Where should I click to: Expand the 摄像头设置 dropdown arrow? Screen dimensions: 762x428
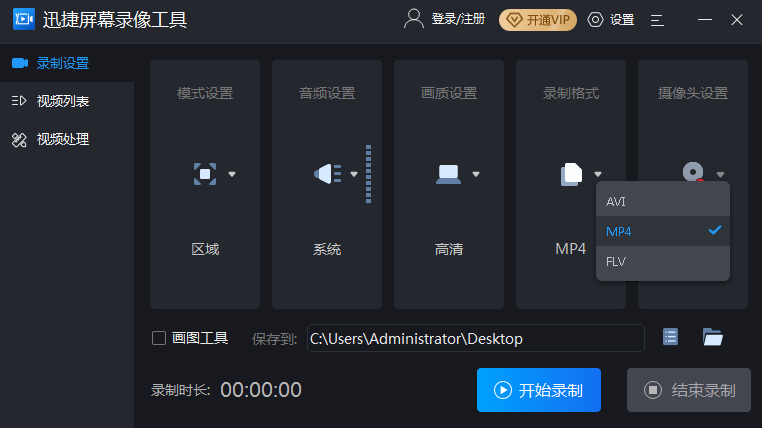click(720, 174)
